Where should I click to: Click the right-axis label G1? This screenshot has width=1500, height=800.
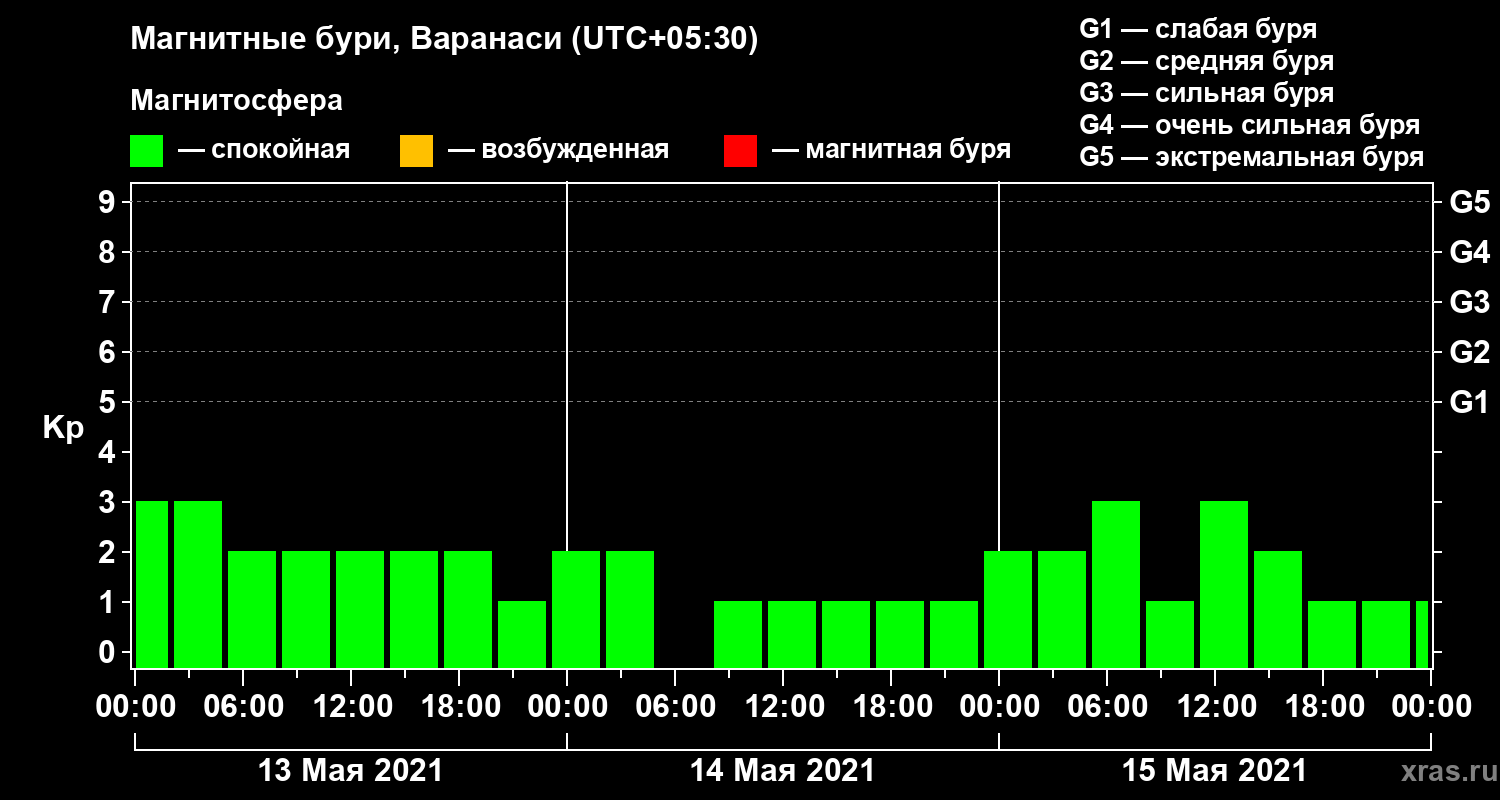click(x=1469, y=403)
